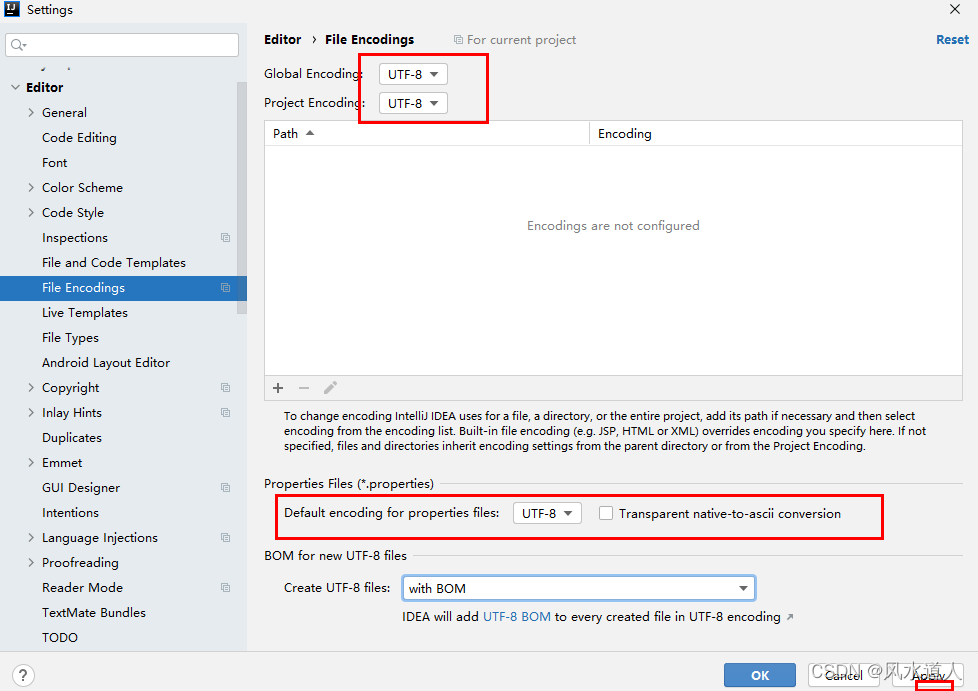This screenshot has height=691, width=978.
Task: Click the OK button
Action: [759, 675]
